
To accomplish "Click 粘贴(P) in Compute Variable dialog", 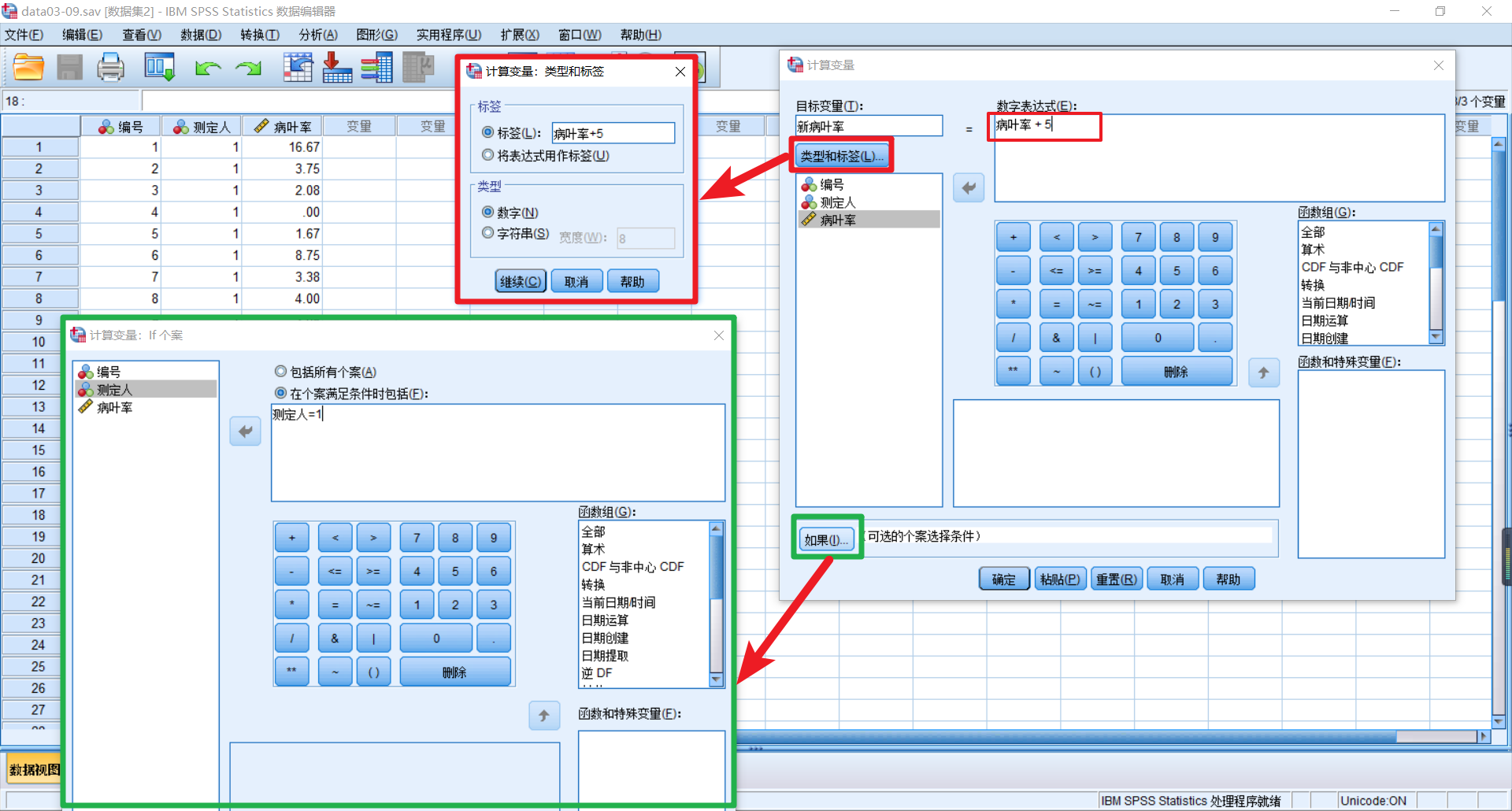I will click(1060, 579).
